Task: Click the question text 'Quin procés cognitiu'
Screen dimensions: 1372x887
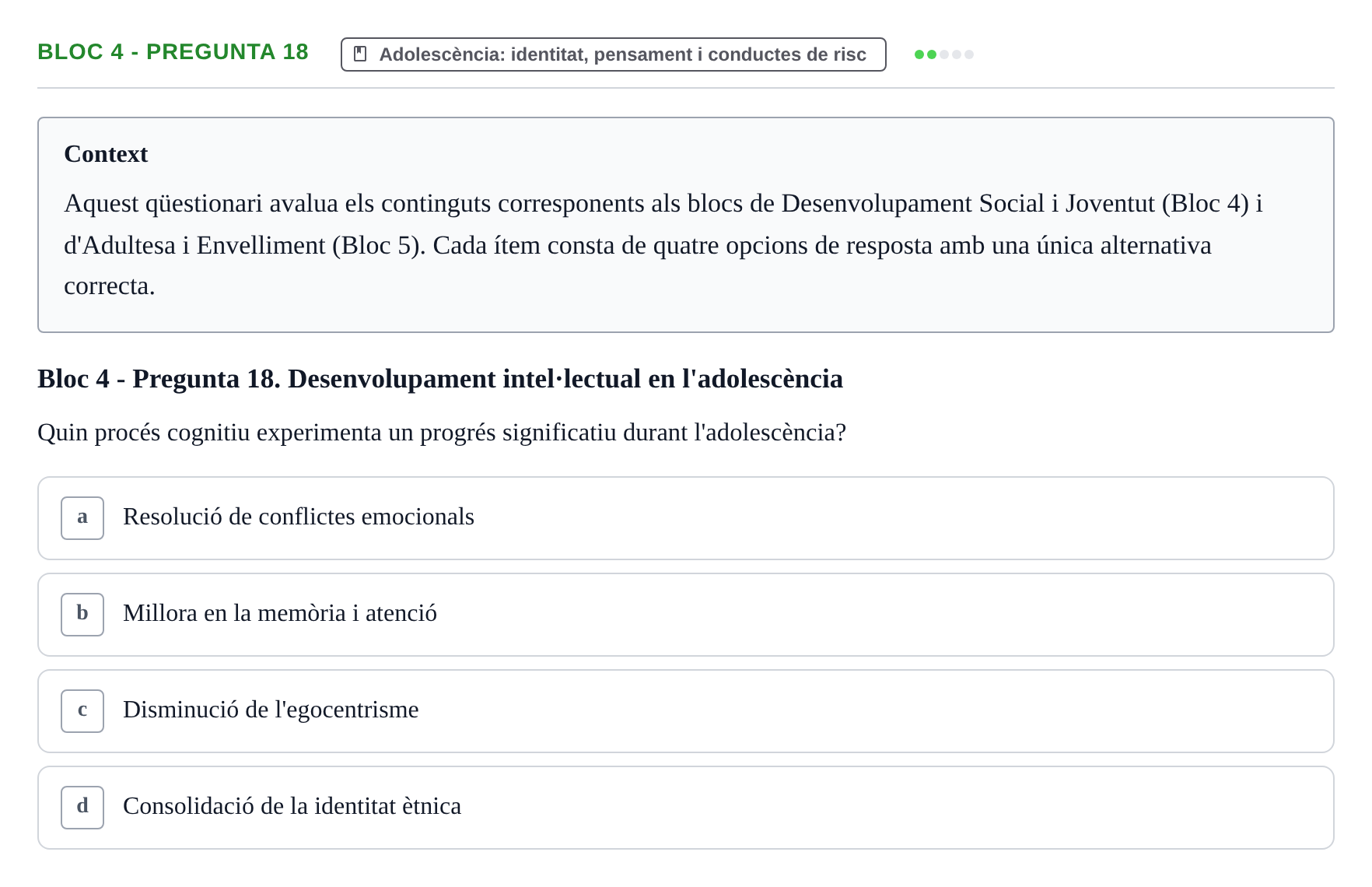Action: coord(442,433)
